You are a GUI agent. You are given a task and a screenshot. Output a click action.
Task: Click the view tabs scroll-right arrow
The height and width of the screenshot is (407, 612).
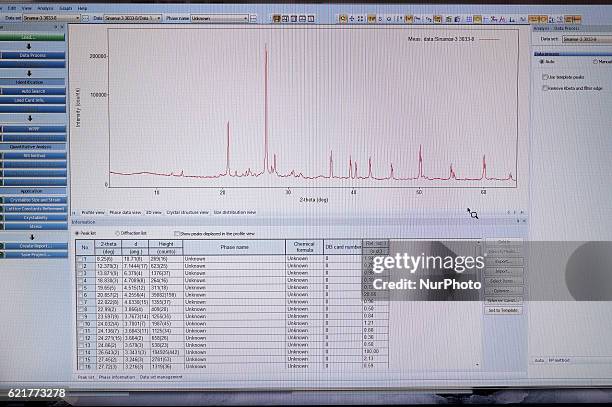click(x=515, y=212)
